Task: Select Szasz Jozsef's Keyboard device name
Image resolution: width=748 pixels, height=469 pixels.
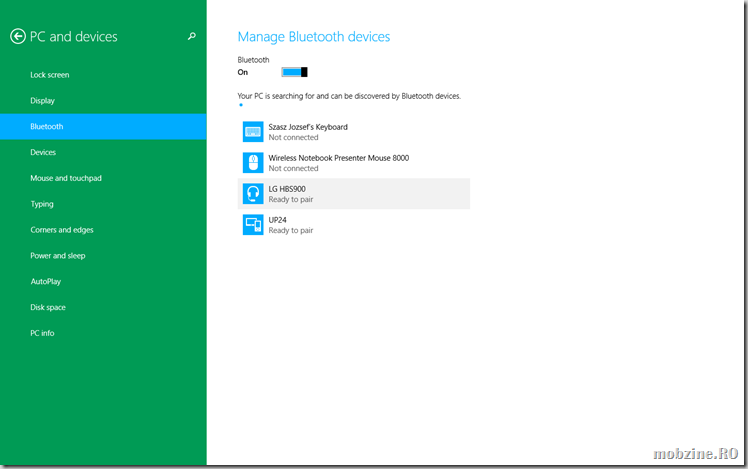Action: (x=308, y=127)
